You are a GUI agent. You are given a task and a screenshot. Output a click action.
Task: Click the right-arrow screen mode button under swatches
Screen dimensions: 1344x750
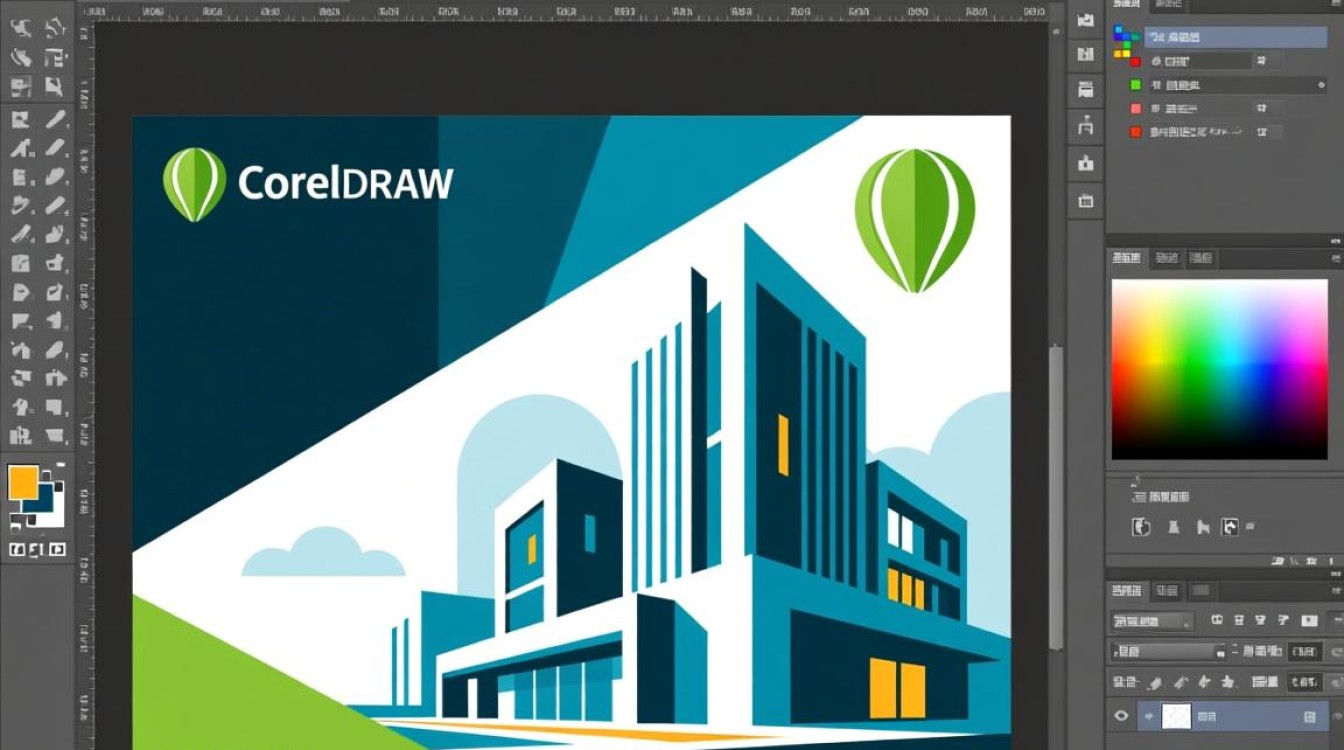57,549
